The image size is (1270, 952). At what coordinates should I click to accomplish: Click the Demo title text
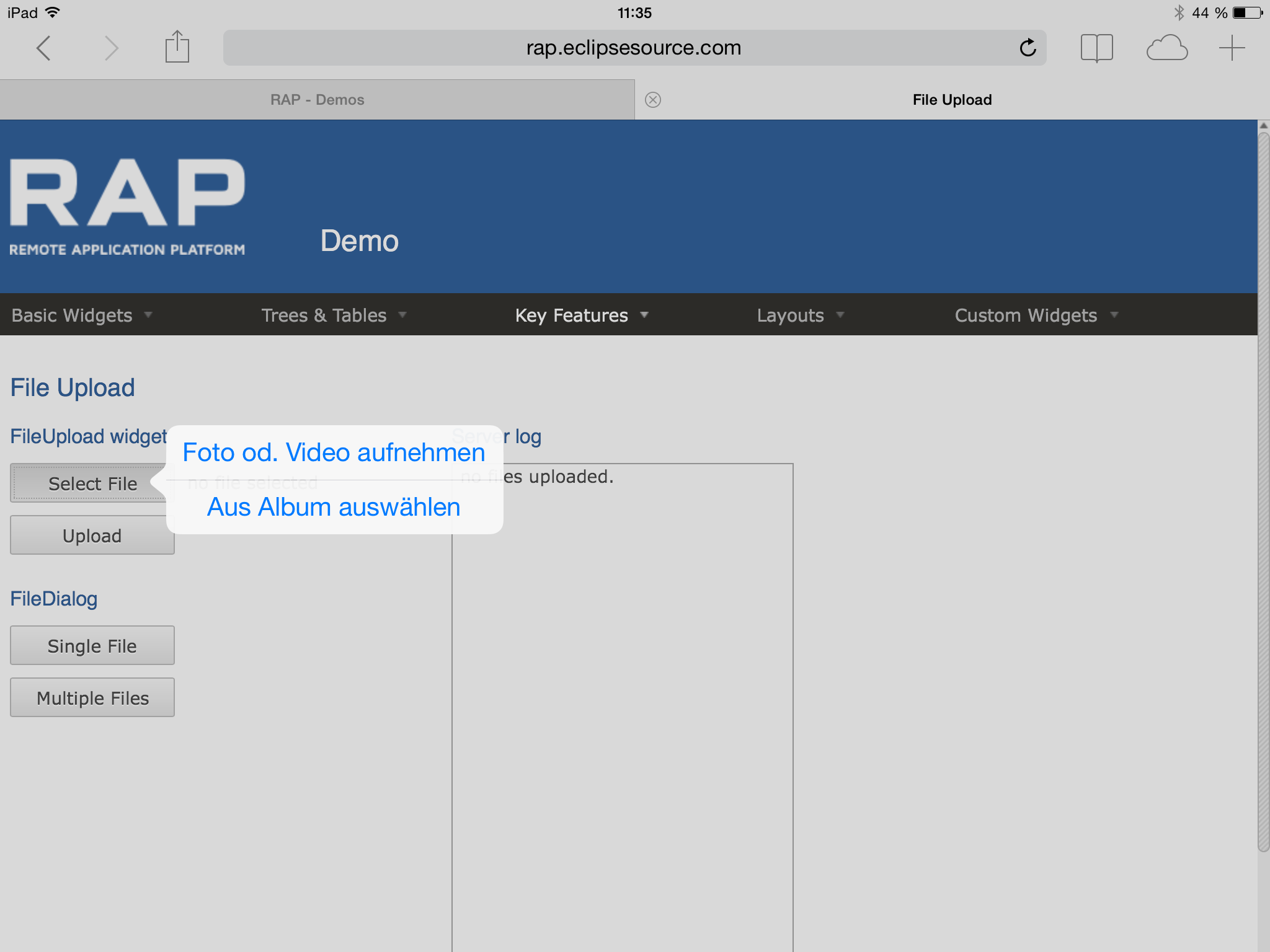(x=359, y=240)
